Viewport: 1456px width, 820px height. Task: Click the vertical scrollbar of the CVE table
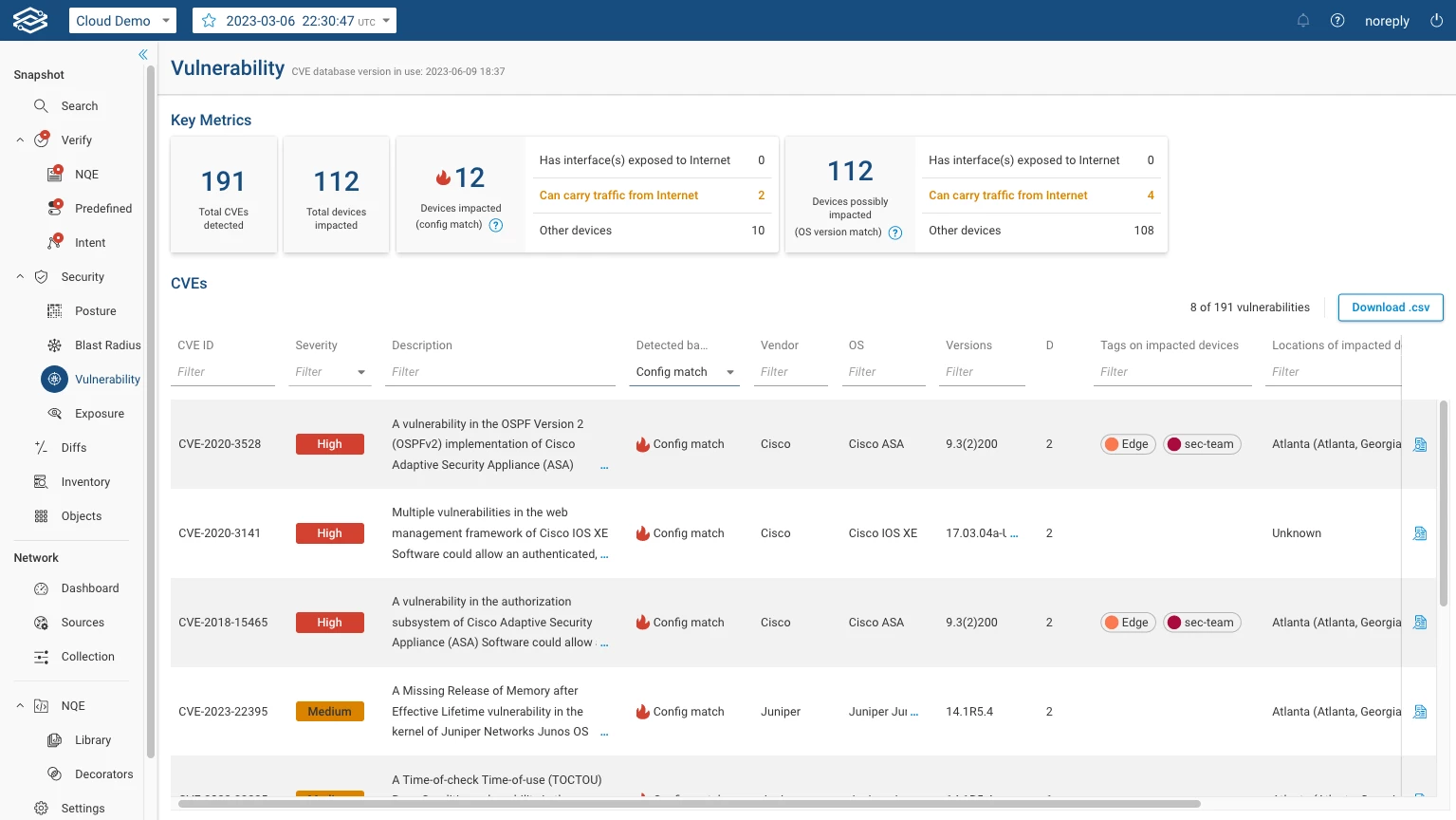click(1444, 503)
